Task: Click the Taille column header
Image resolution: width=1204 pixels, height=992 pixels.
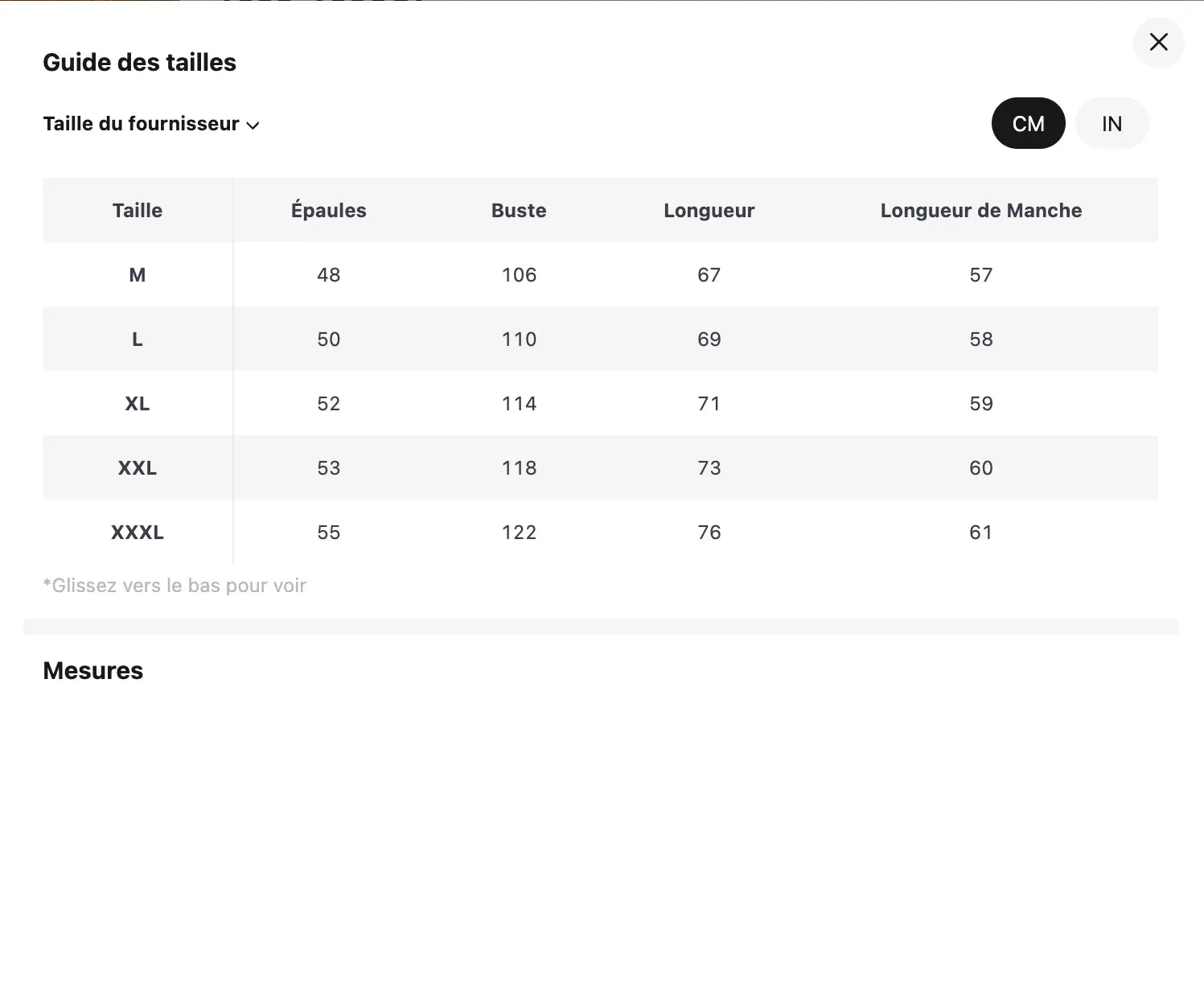Action: 138,211
